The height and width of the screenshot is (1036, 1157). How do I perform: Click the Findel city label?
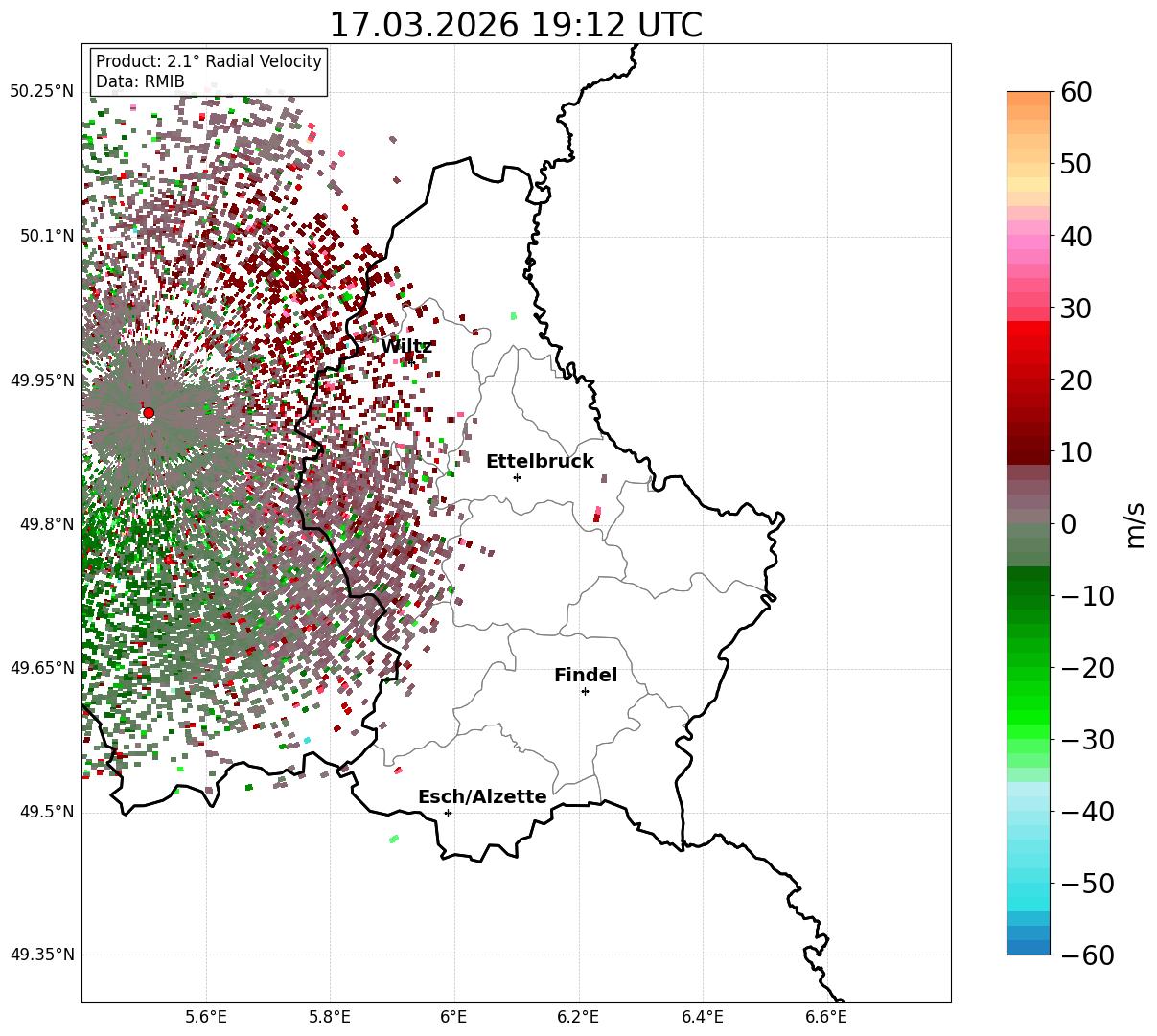point(586,676)
